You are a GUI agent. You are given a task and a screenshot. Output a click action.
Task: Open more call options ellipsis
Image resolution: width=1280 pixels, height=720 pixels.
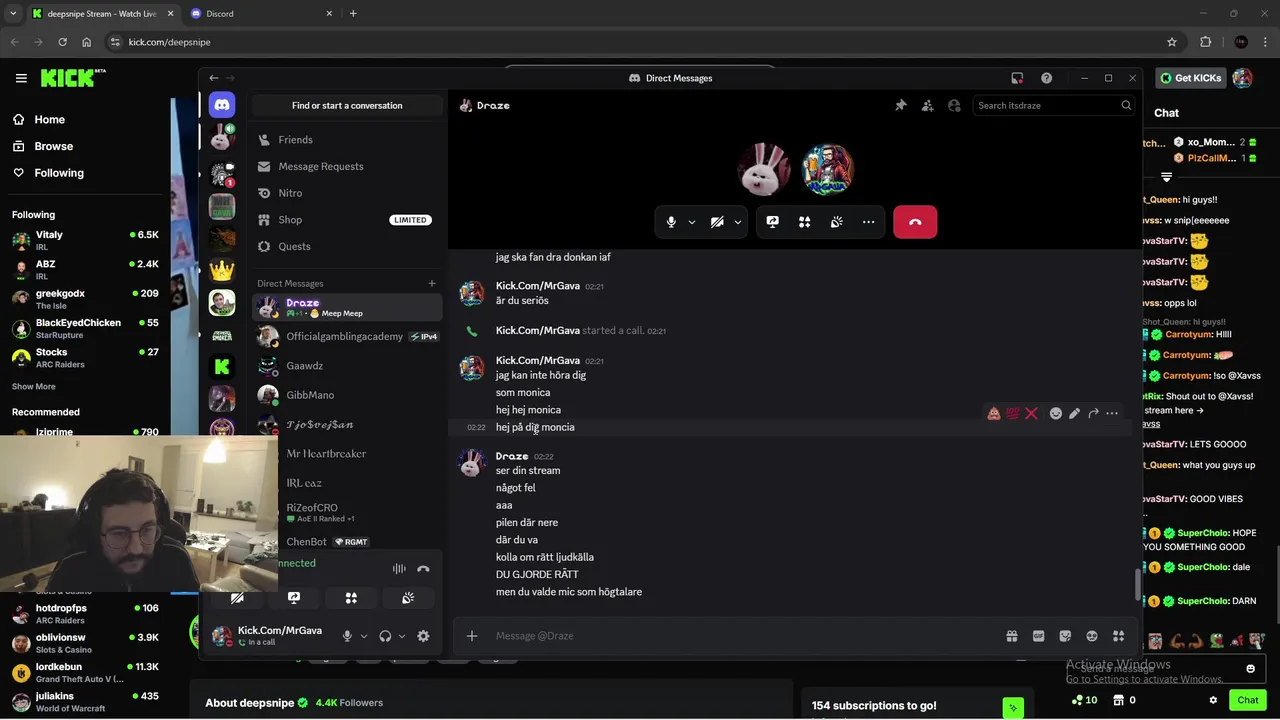868,222
